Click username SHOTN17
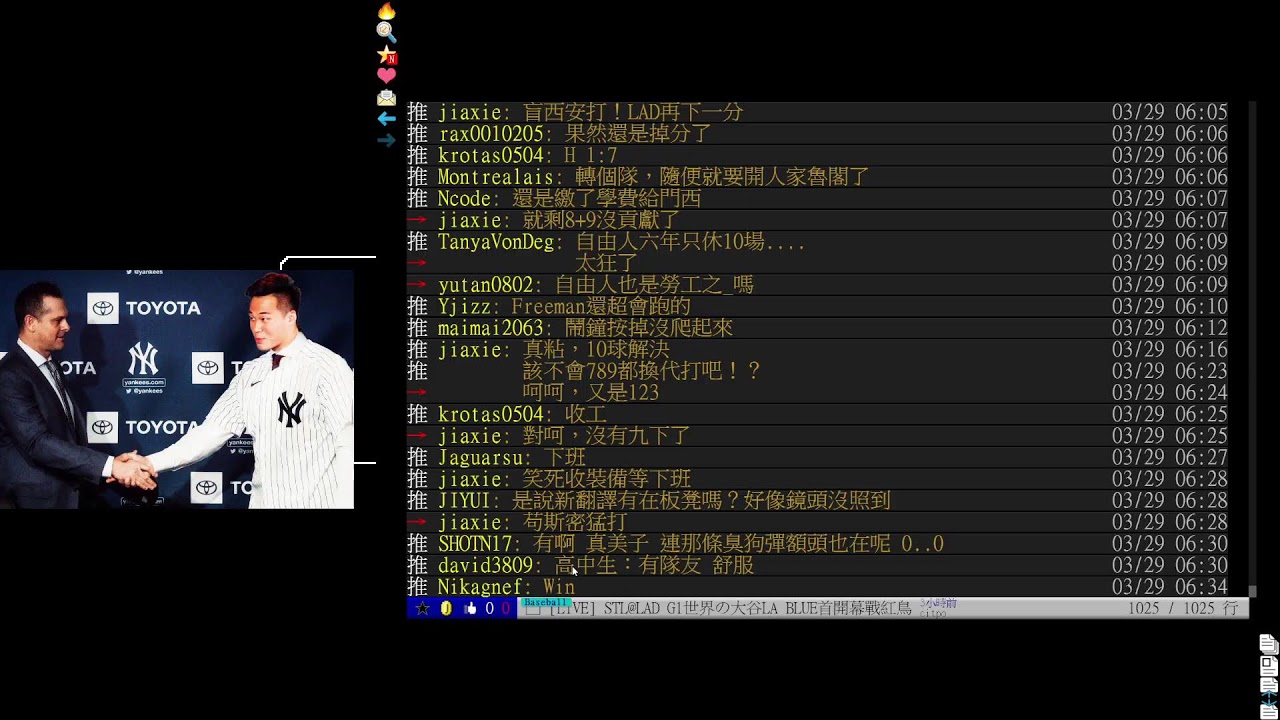 point(475,544)
